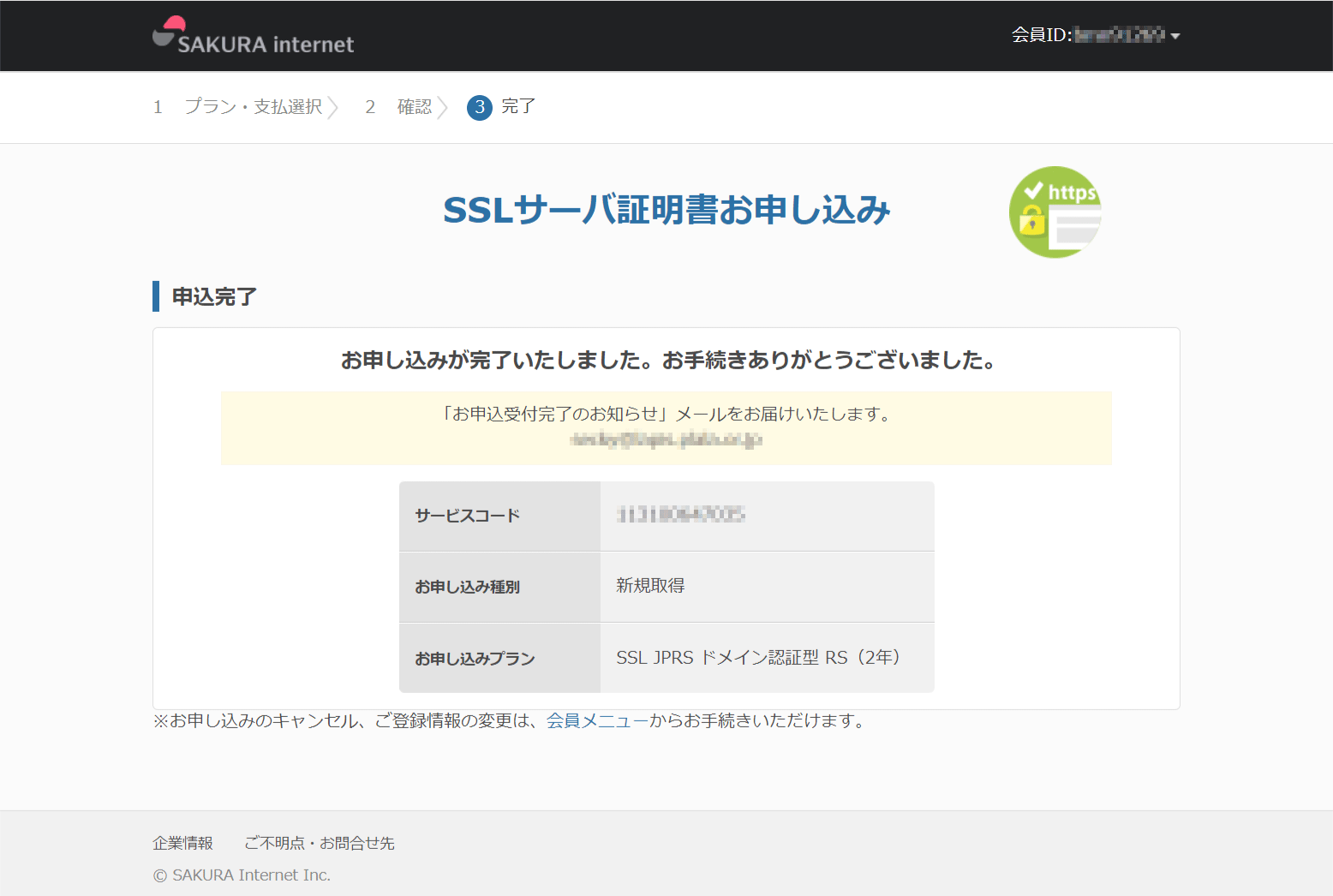The height and width of the screenshot is (896, 1333).
Task: Open the 会員ID dropdown menu
Action: tap(1096, 35)
